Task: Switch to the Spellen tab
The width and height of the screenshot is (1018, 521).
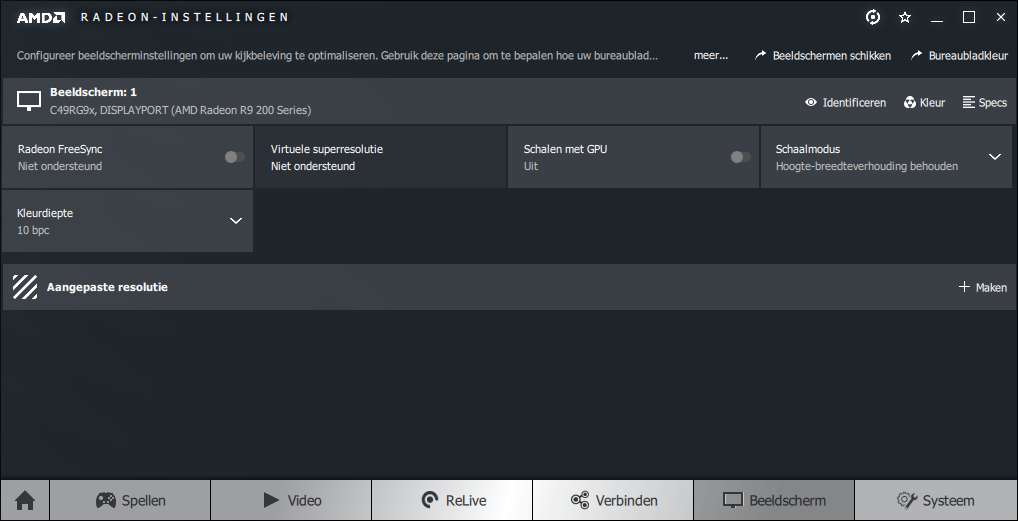Action: [x=130, y=500]
